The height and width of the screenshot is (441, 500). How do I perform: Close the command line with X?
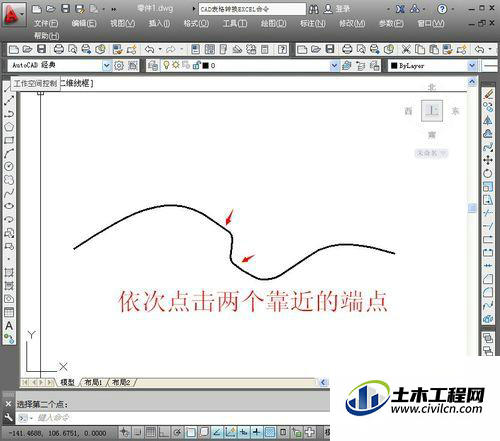(x=8, y=404)
